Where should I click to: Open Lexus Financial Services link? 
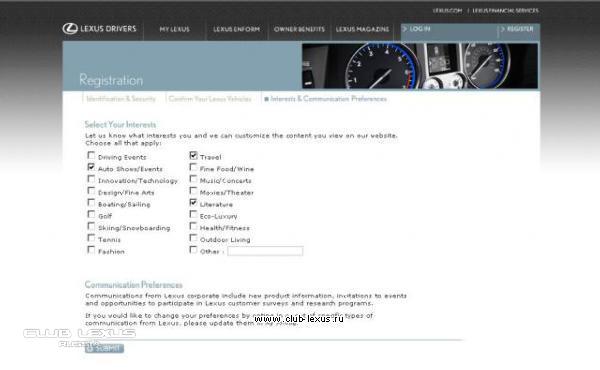pyautogui.click(x=505, y=11)
